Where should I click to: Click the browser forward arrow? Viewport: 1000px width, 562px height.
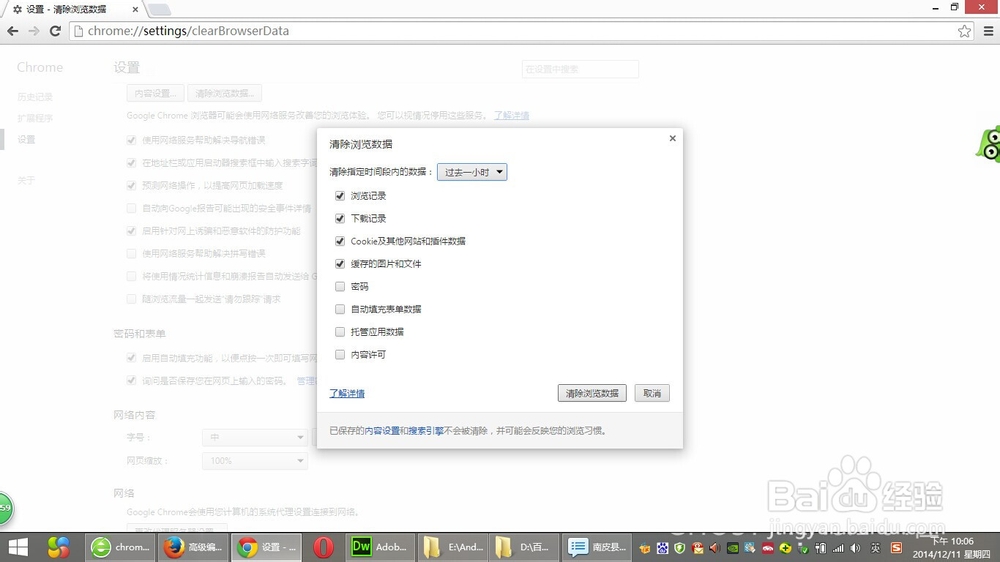tap(34, 31)
